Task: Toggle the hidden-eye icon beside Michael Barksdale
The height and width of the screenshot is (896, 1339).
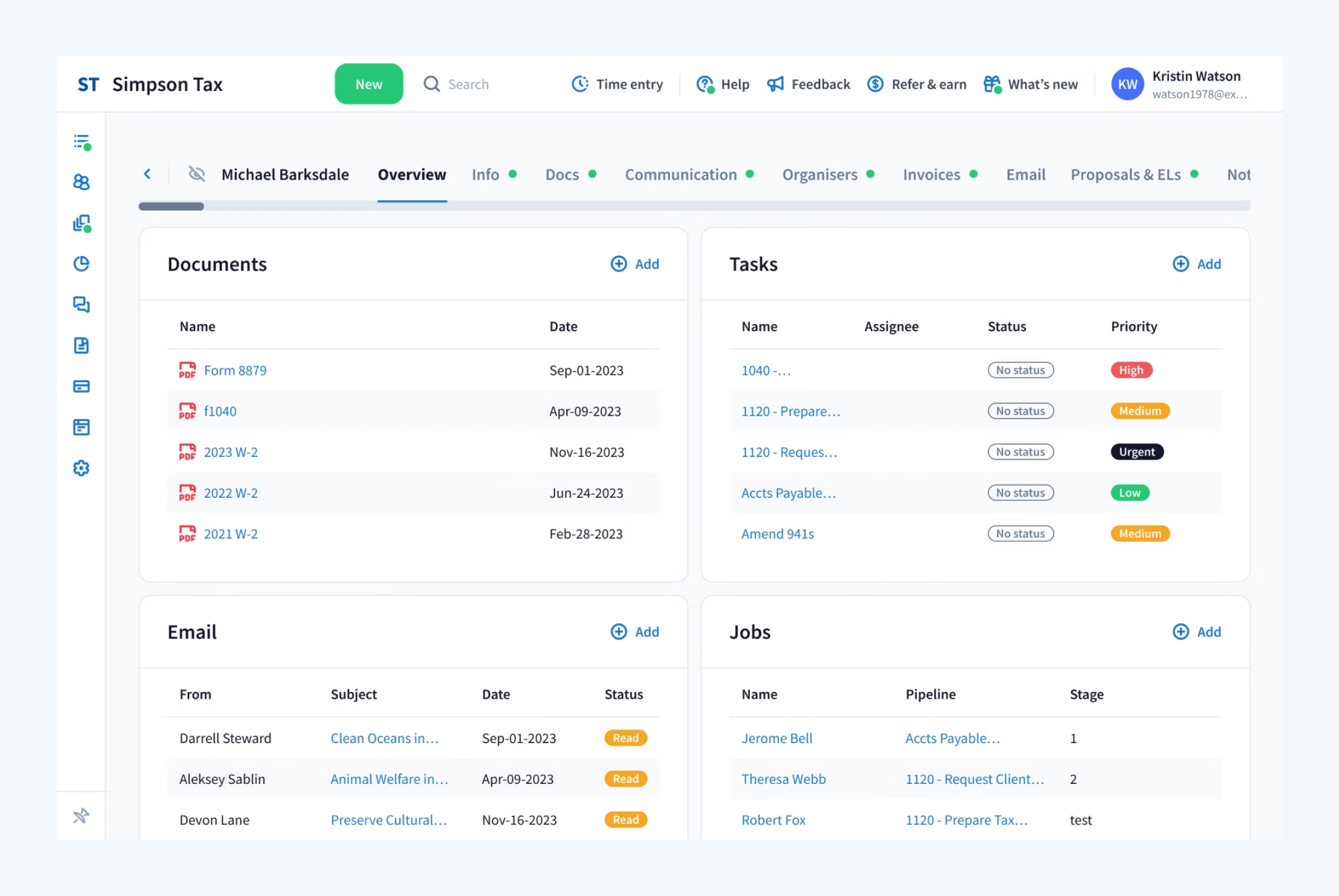Action: click(x=196, y=174)
